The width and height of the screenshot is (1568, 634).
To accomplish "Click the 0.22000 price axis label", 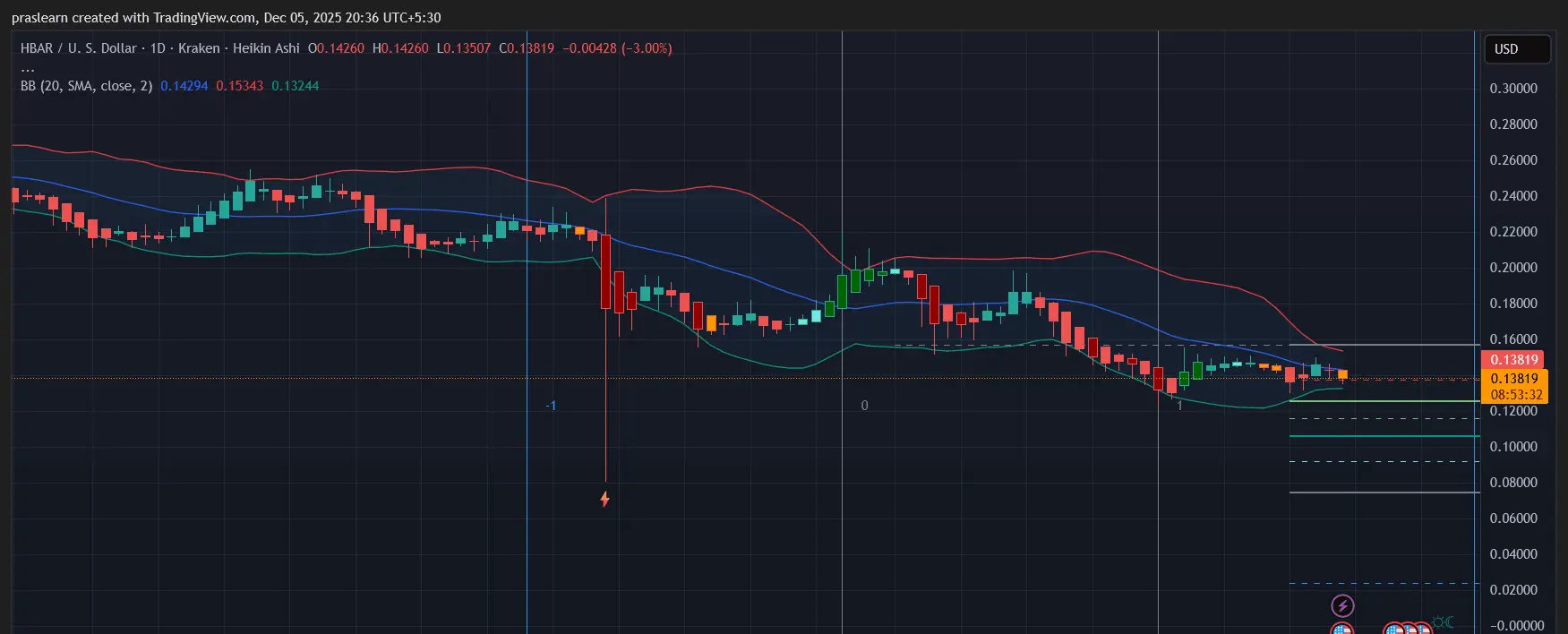I will tap(1513, 232).
